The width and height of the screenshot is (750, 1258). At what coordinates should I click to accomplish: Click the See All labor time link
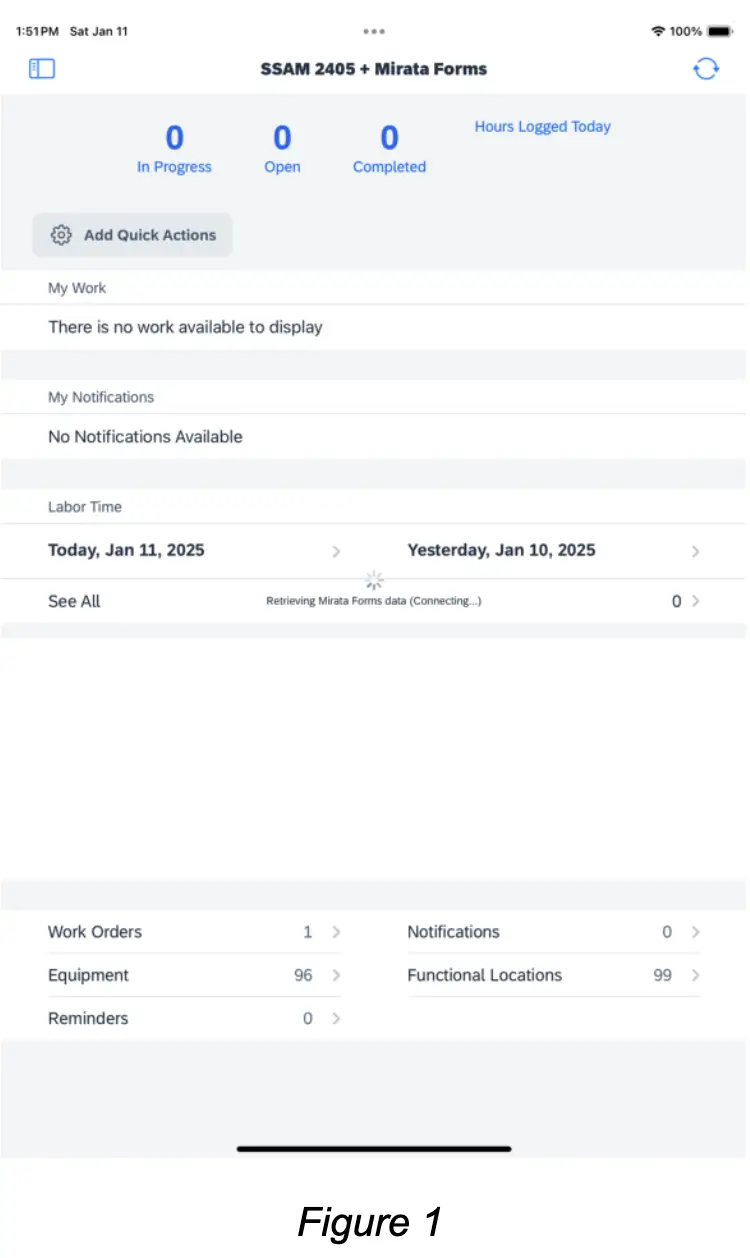74,601
